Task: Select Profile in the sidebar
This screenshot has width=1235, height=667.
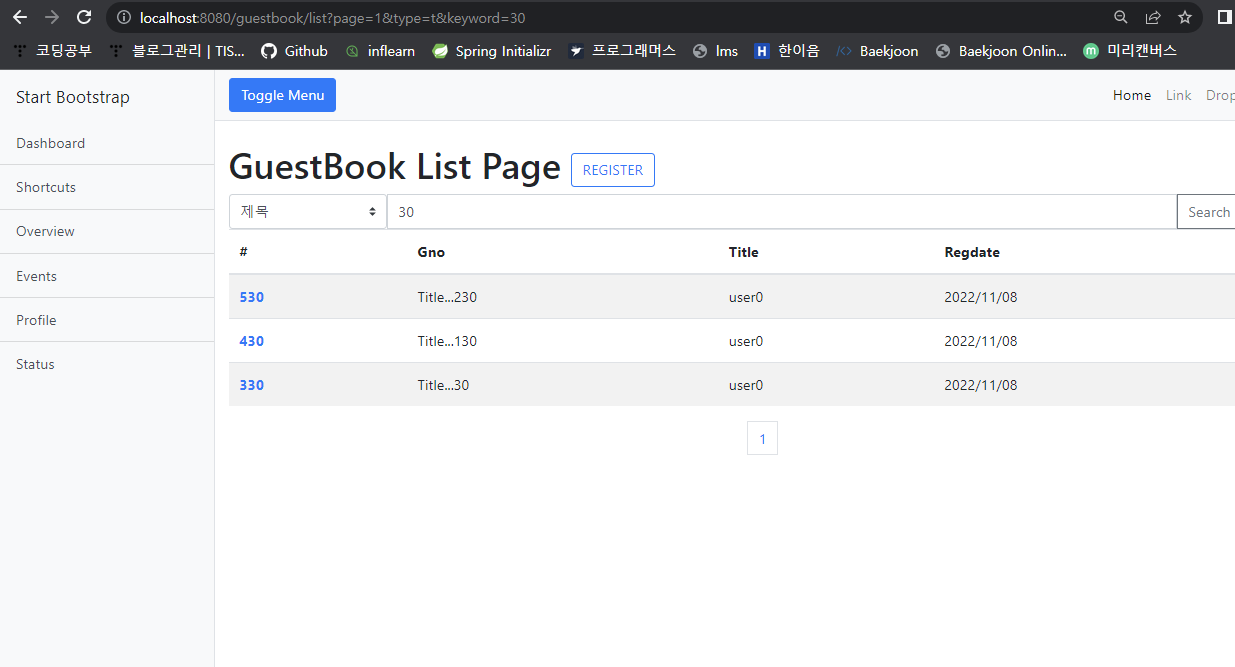Action: tap(107, 320)
